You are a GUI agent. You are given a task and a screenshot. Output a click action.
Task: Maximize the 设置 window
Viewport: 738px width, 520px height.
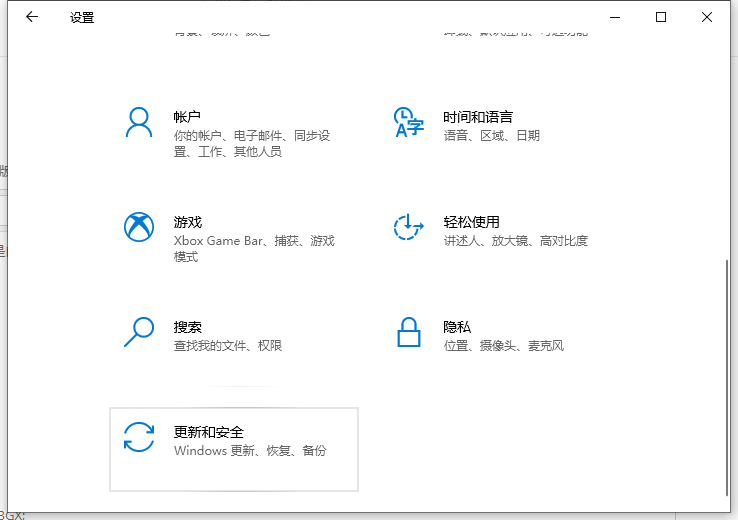pos(661,17)
